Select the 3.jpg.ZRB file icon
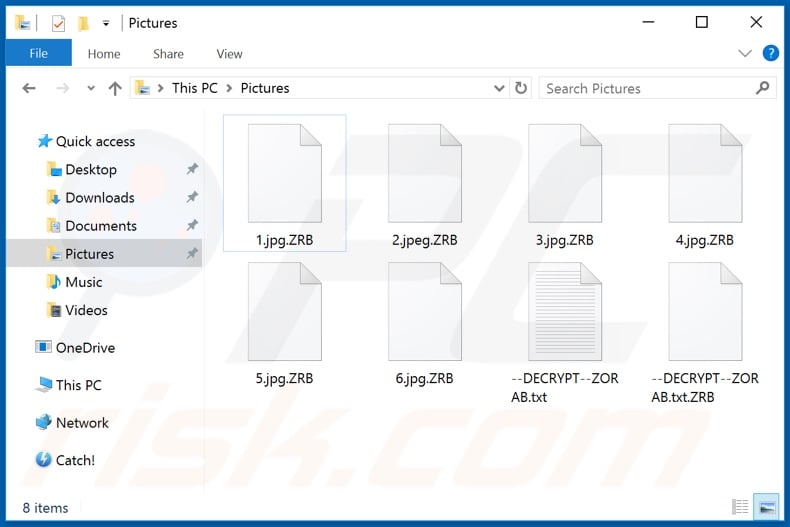790x527 pixels. 565,173
